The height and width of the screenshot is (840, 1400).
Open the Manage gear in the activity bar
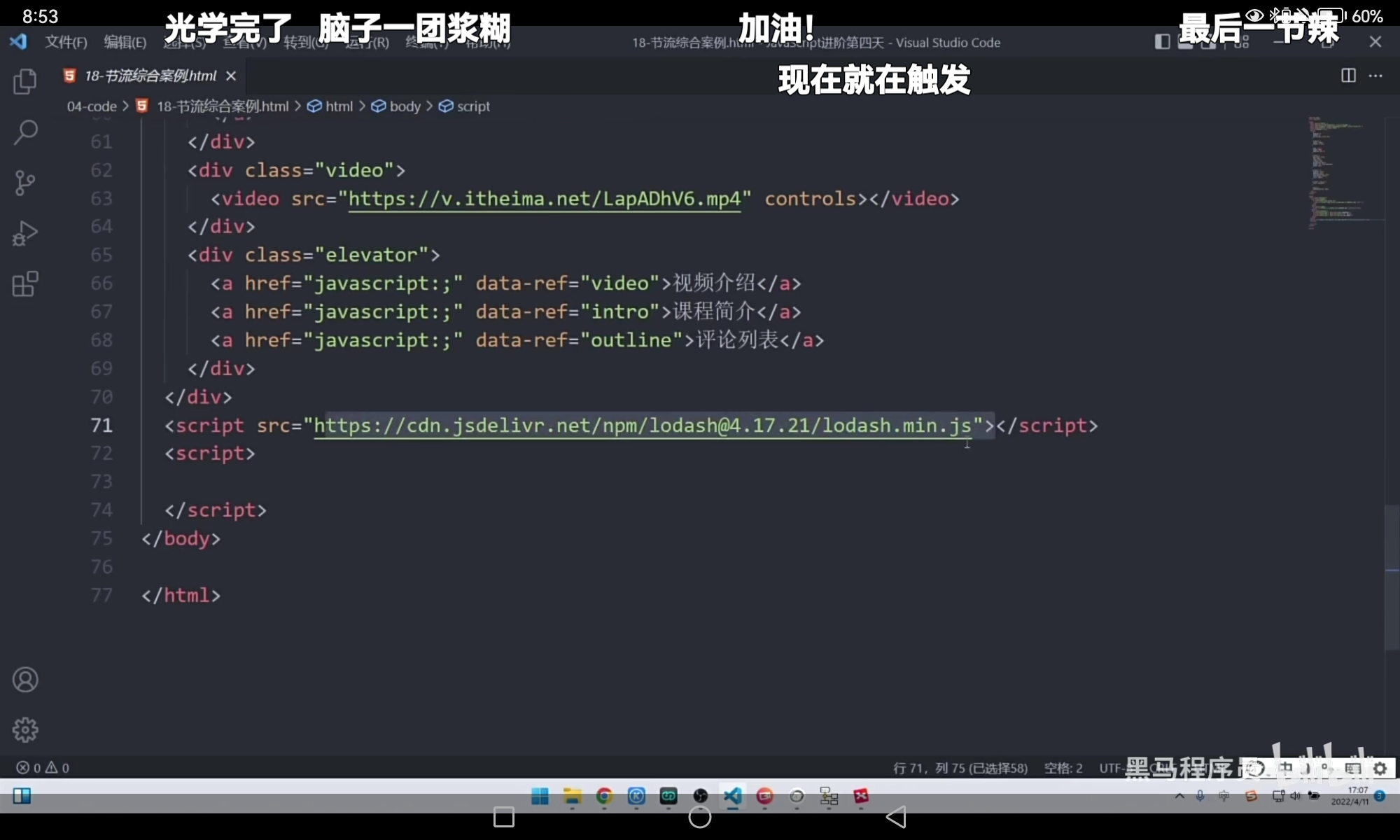25,729
